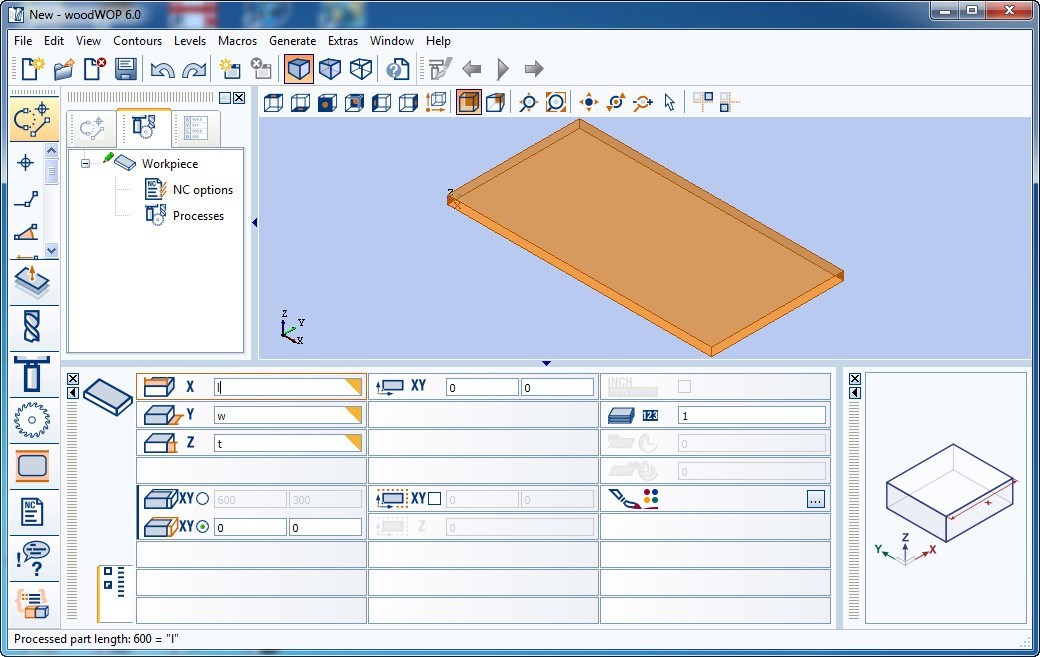Click the zoom magnifier icon in view toolbar
The image size is (1040, 657).
click(x=527, y=102)
